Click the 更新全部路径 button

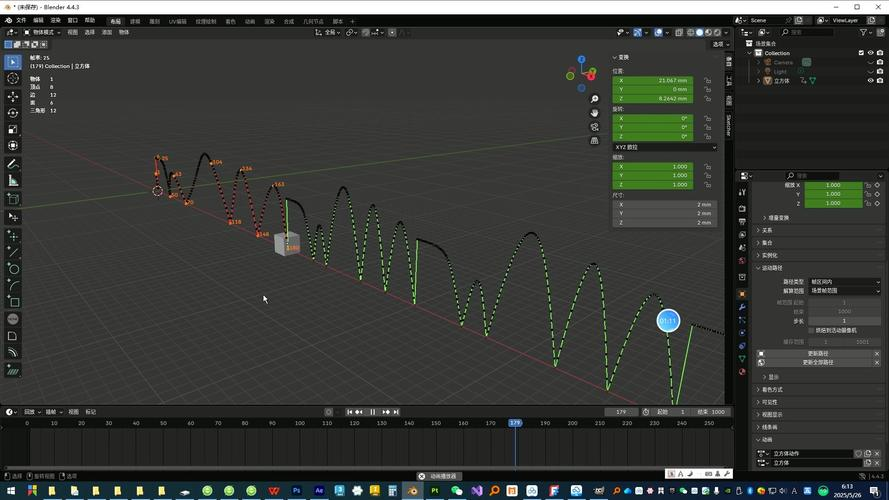click(x=817, y=363)
